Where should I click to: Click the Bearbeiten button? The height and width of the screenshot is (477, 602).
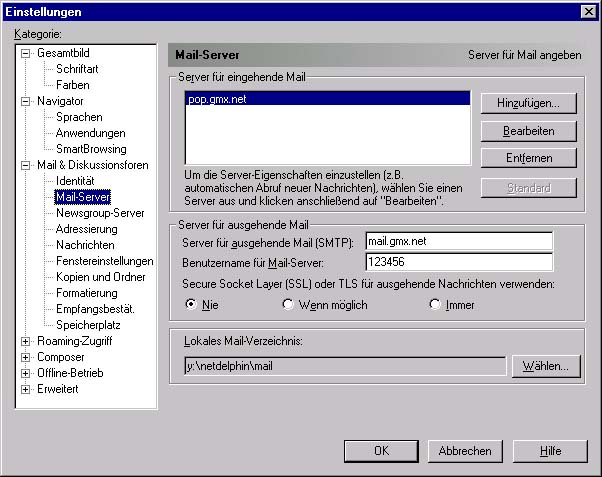click(x=529, y=131)
